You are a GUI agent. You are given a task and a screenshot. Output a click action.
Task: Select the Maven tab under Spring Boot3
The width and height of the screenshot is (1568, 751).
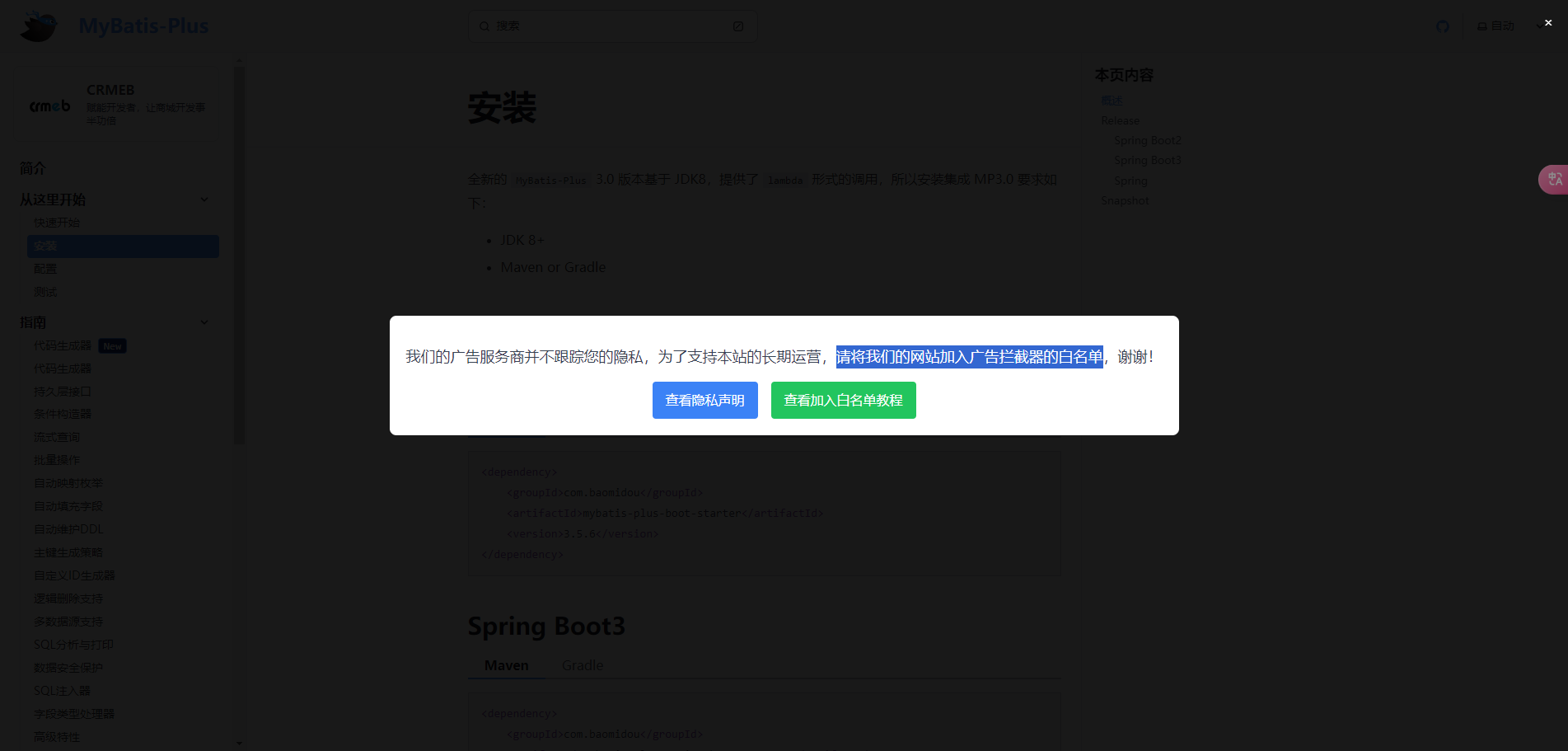click(506, 665)
